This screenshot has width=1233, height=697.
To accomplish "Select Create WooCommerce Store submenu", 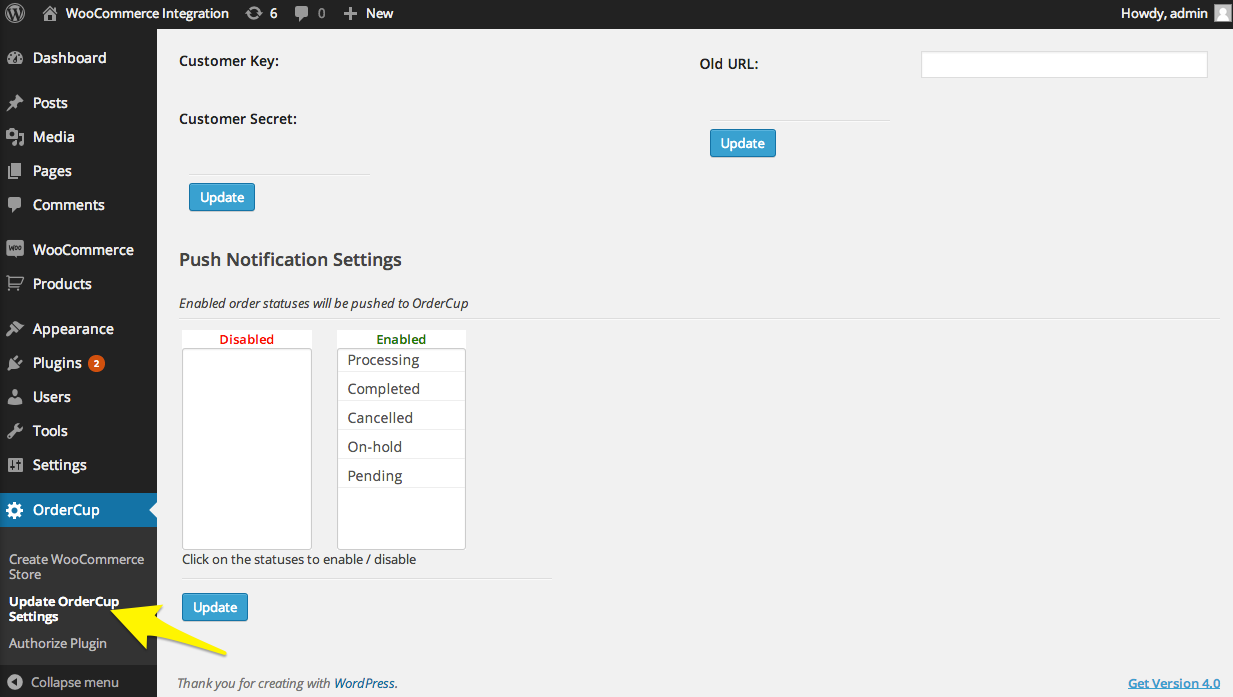I will coord(76,567).
